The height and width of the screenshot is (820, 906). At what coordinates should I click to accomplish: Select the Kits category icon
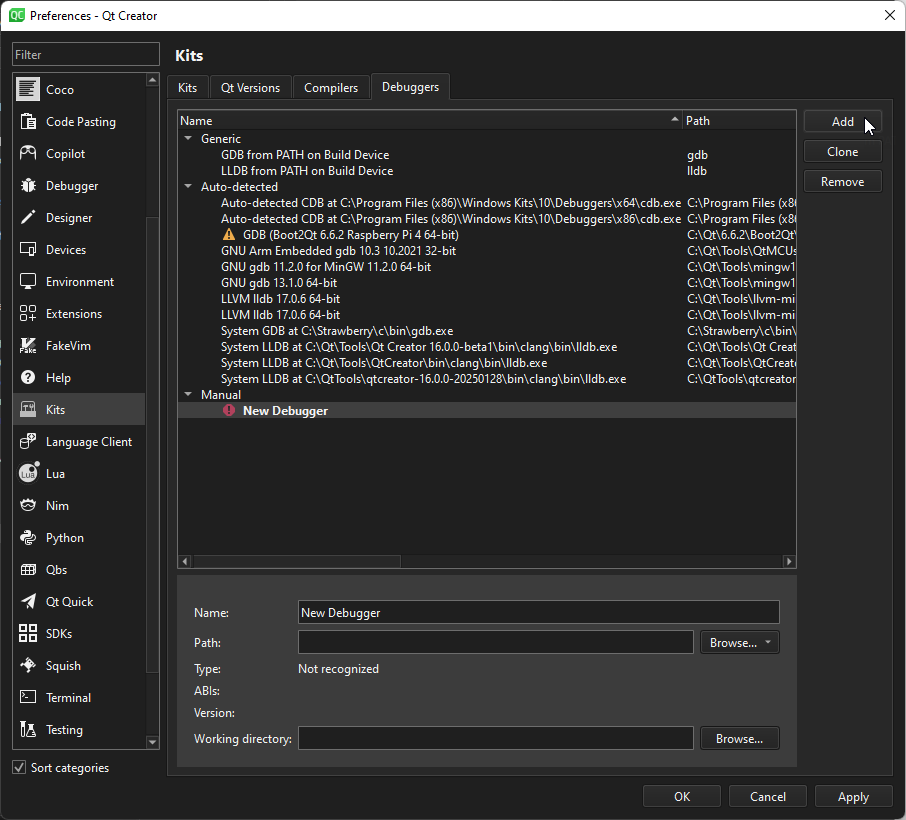pos(28,409)
